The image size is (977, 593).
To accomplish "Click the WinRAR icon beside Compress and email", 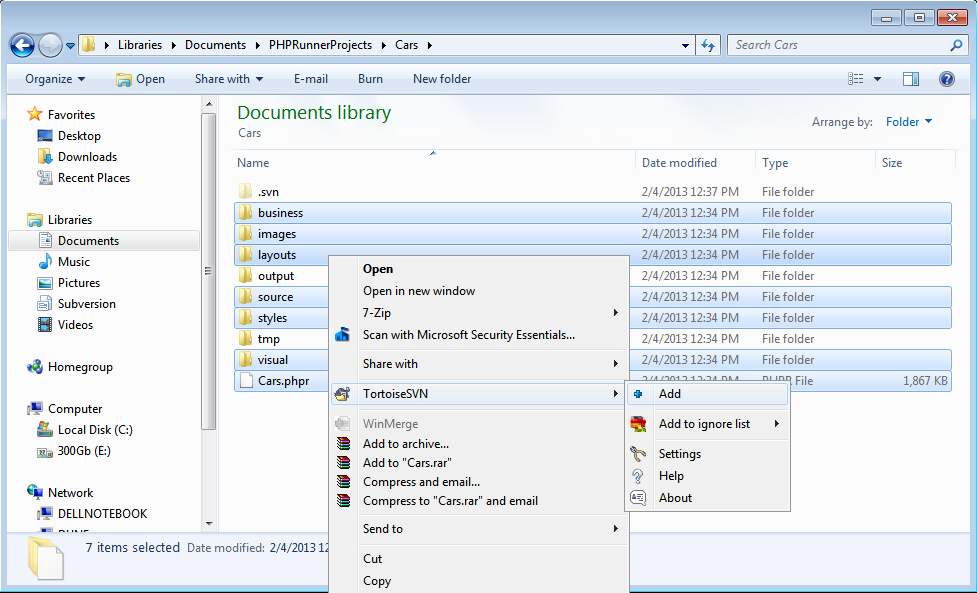I will [x=343, y=482].
